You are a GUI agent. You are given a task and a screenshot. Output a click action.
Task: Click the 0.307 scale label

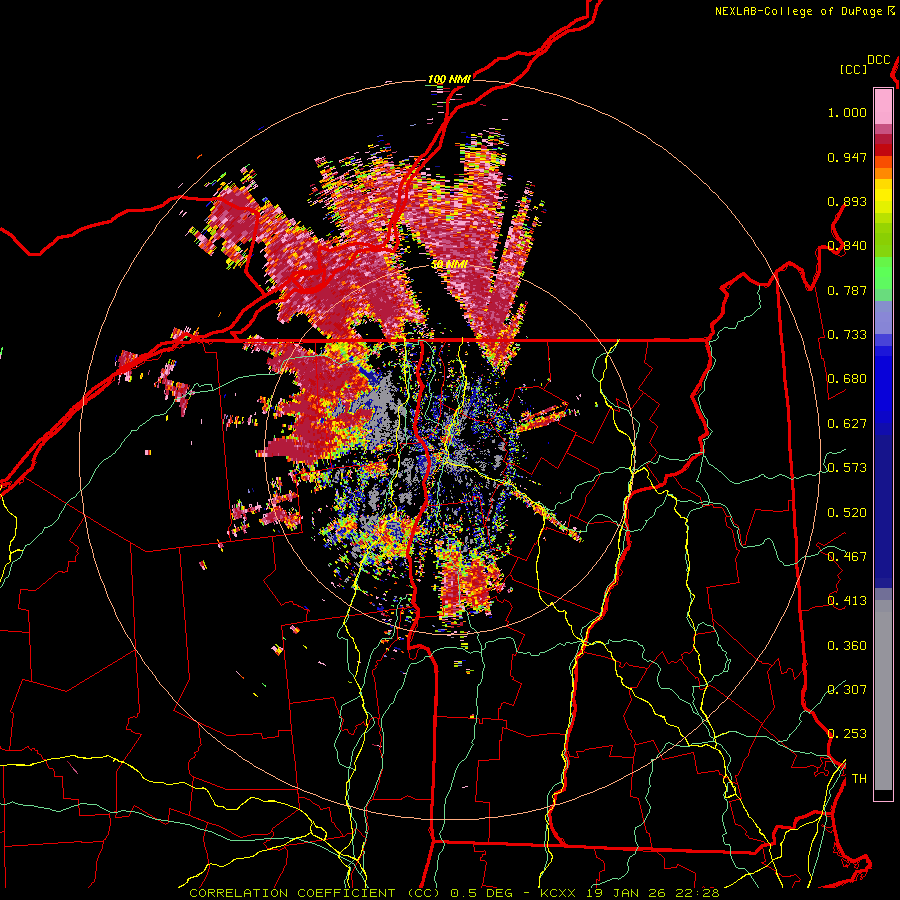point(847,689)
